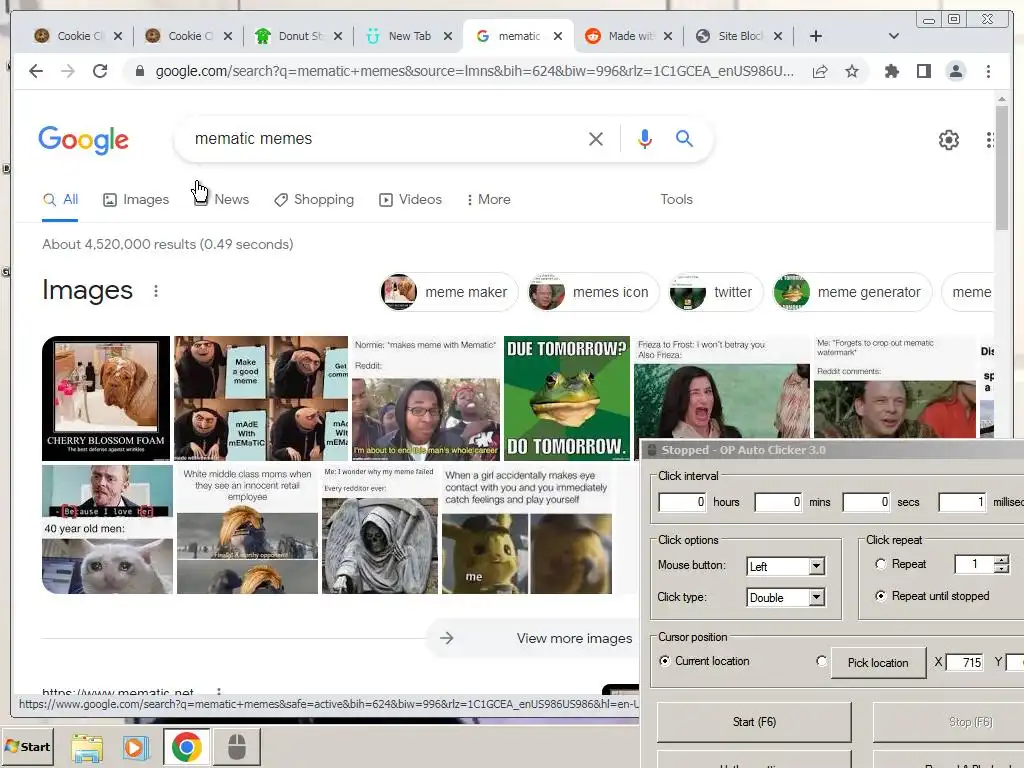Launch media player from taskbar

point(136,747)
